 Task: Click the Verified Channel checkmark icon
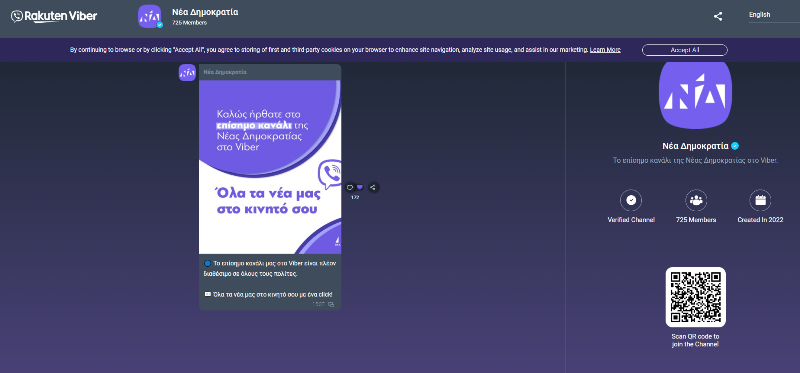pos(631,201)
